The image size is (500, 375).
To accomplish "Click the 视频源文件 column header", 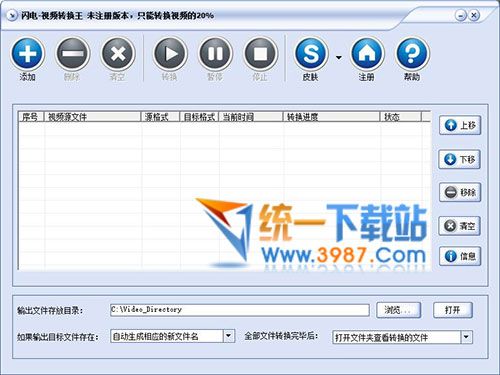I will click(x=92, y=117).
